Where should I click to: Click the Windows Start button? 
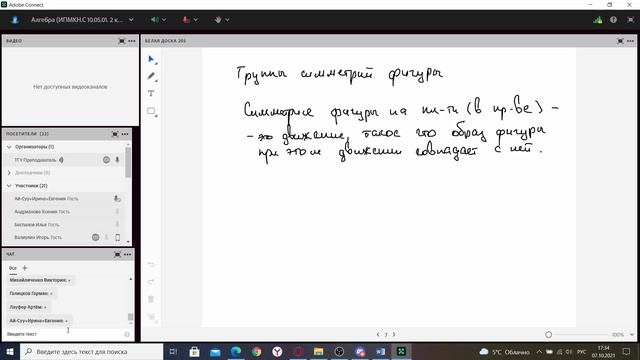click(10, 351)
